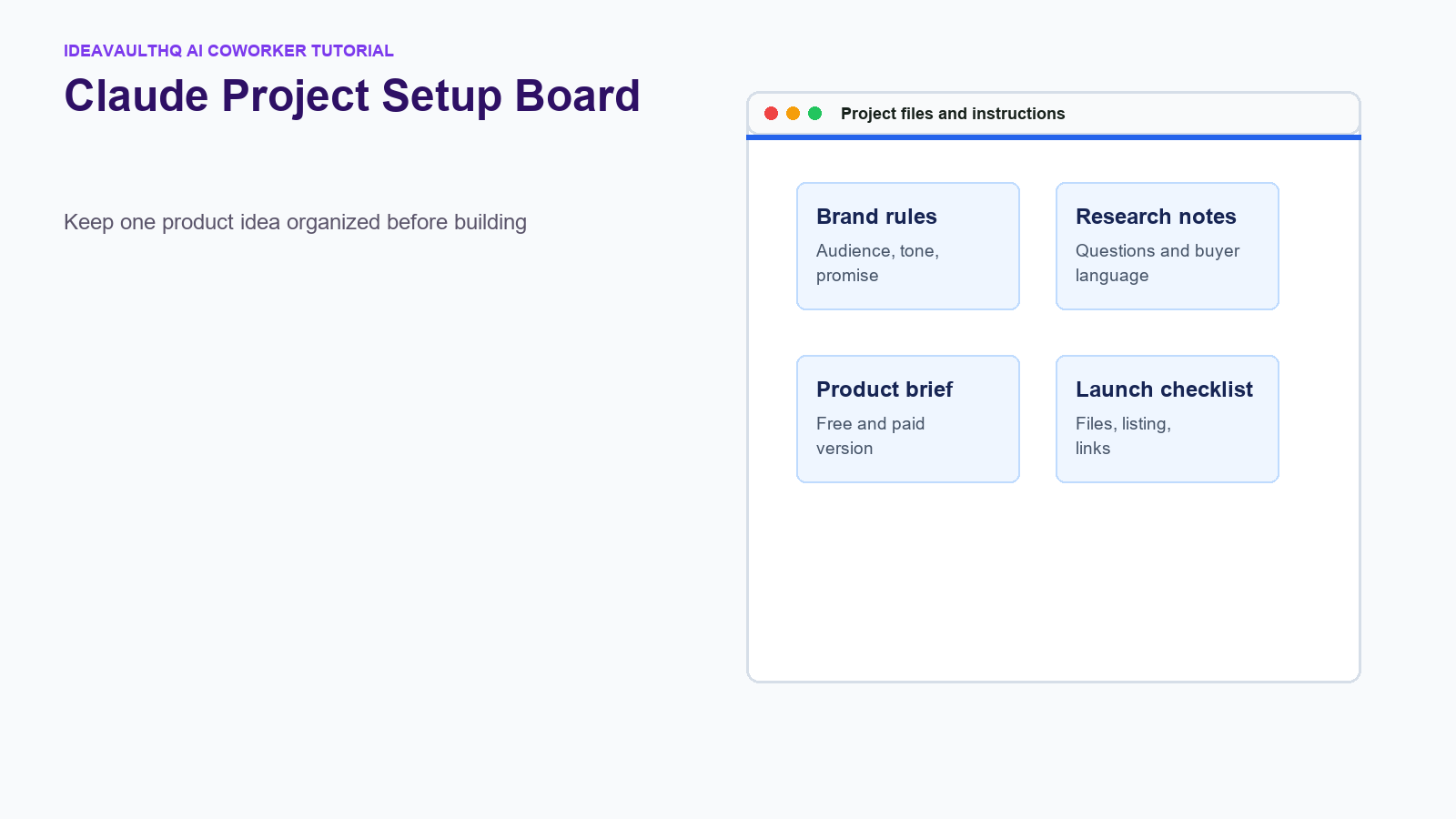Click the orange minimize dot in window header
This screenshot has width=1456, height=819.
(x=793, y=114)
